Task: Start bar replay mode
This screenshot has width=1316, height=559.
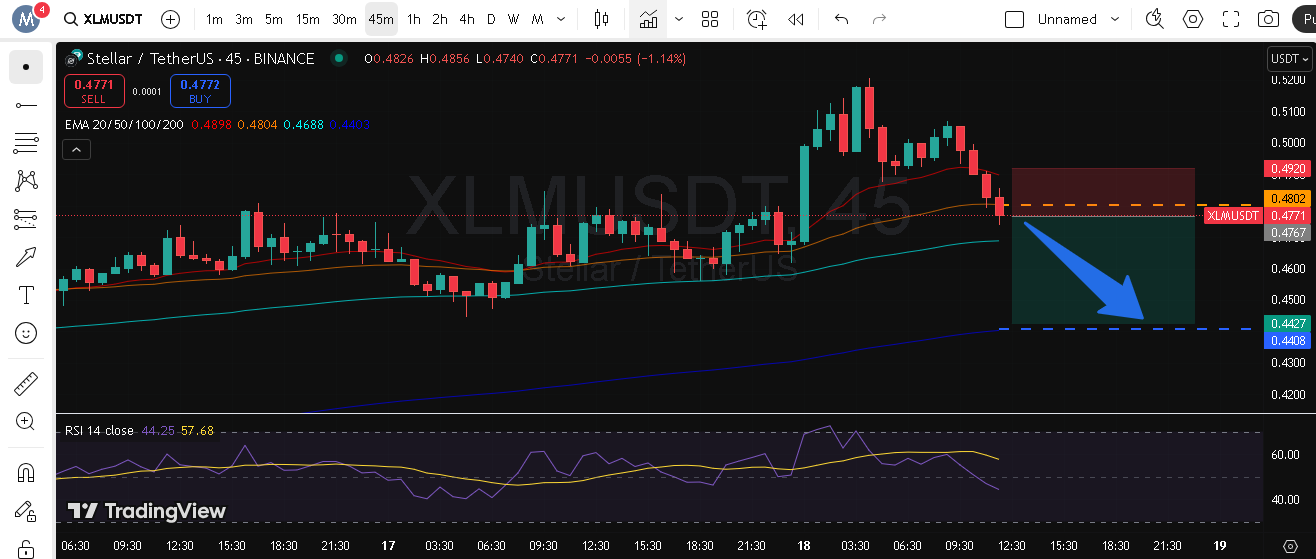Action: coord(796,19)
